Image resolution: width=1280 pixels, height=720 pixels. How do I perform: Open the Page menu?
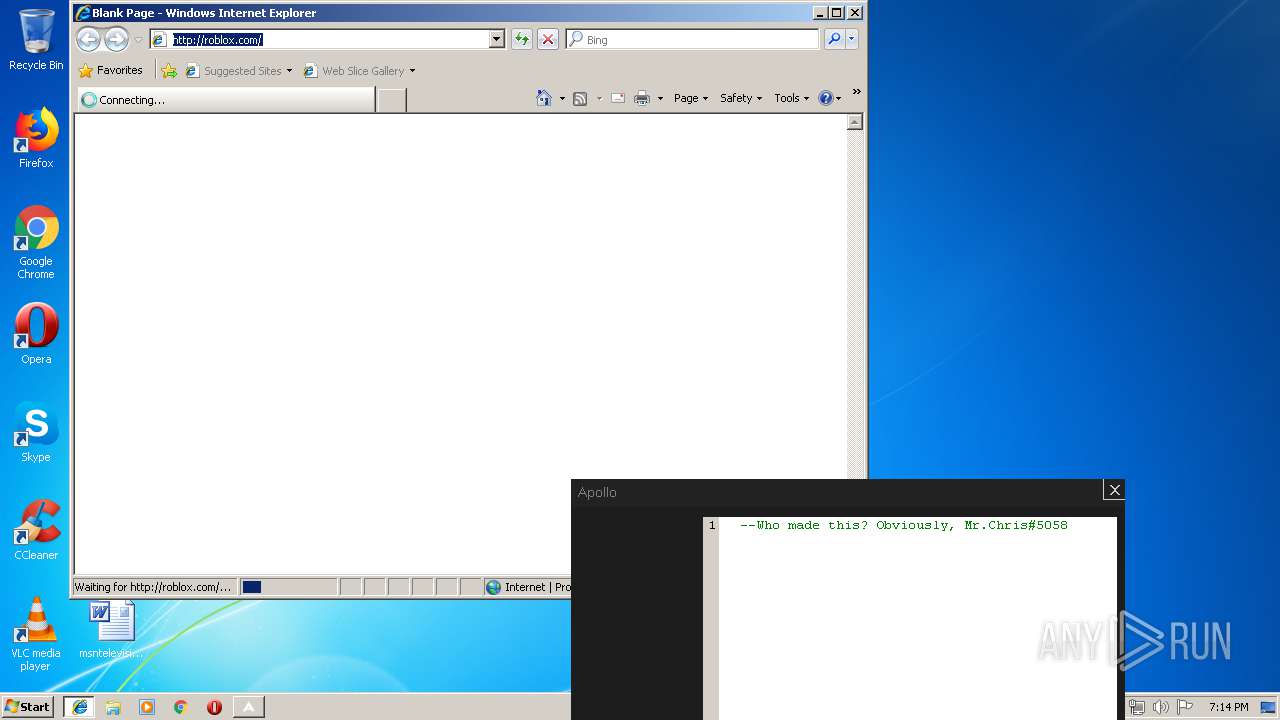pyautogui.click(x=691, y=98)
